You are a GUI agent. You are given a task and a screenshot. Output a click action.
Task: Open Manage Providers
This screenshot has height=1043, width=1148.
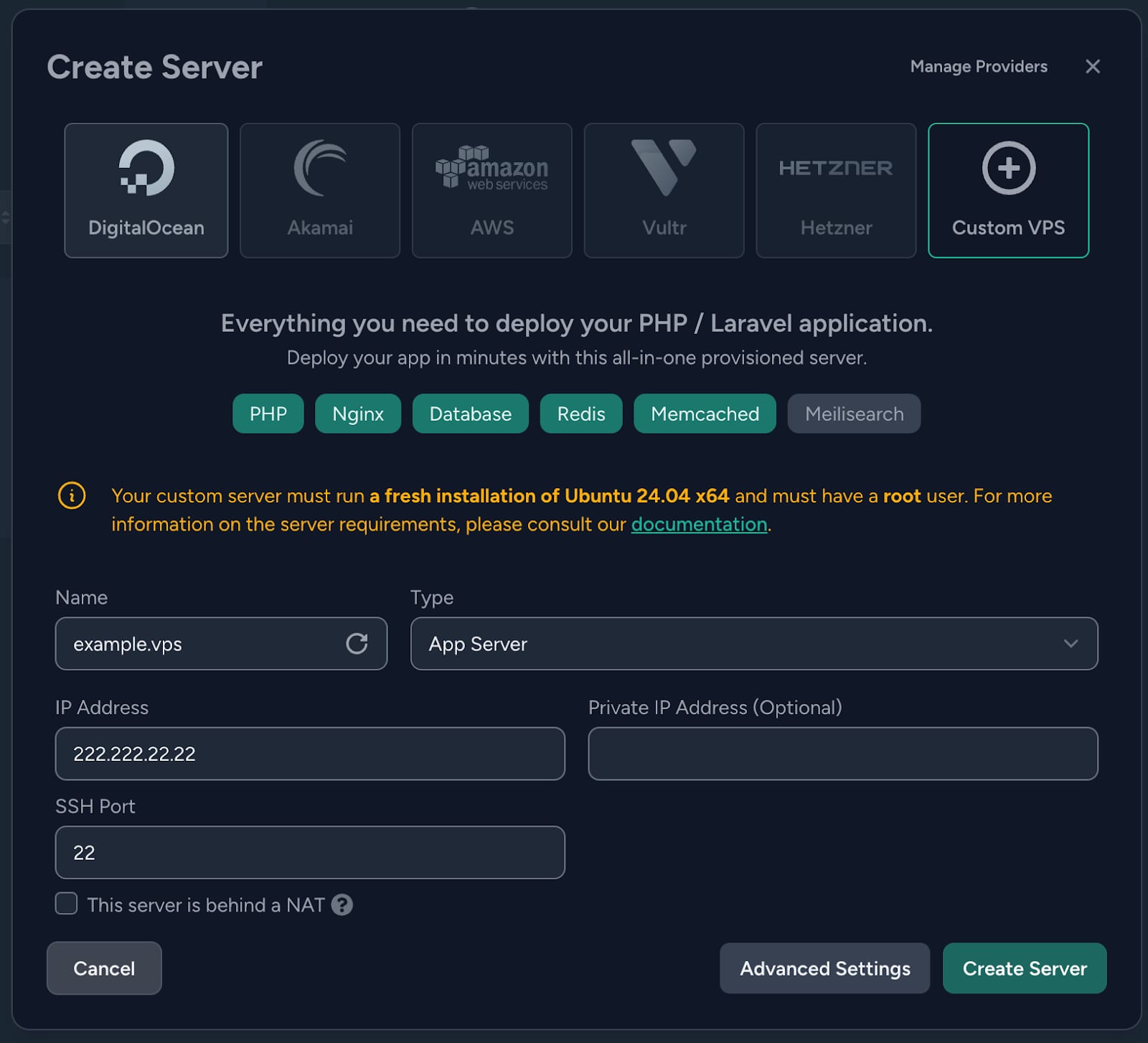[978, 67]
